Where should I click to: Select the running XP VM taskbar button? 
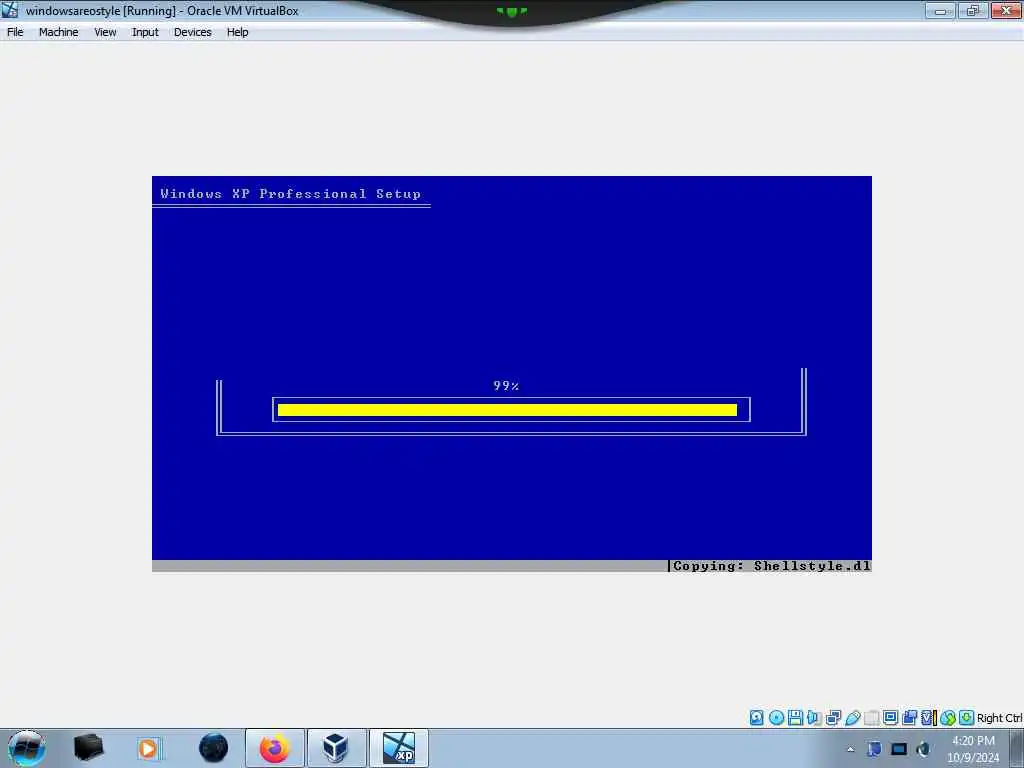(399, 748)
